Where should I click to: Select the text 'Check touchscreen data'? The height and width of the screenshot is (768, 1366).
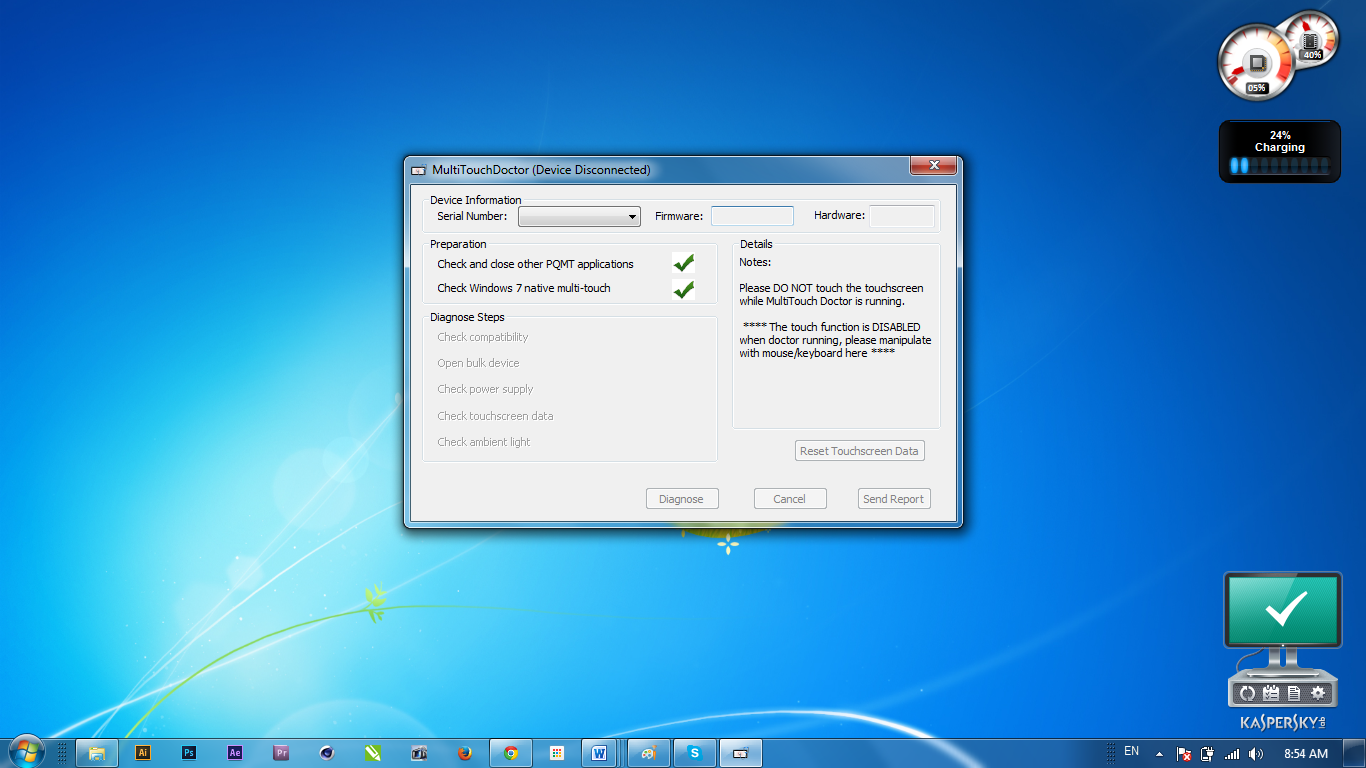(495, 416)
